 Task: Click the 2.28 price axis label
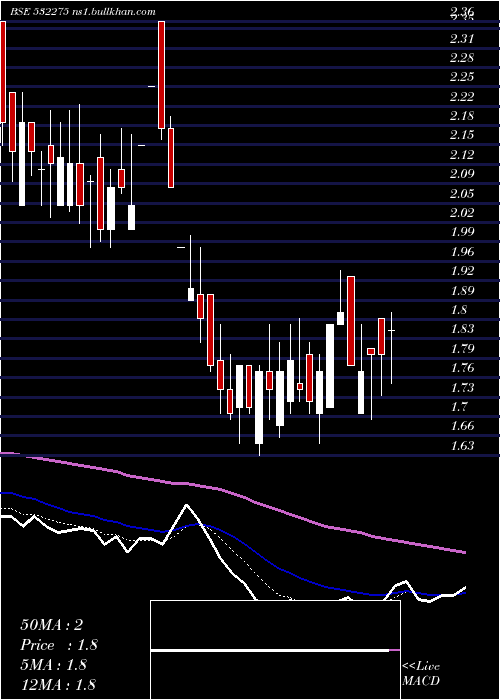tap(462, 58)
